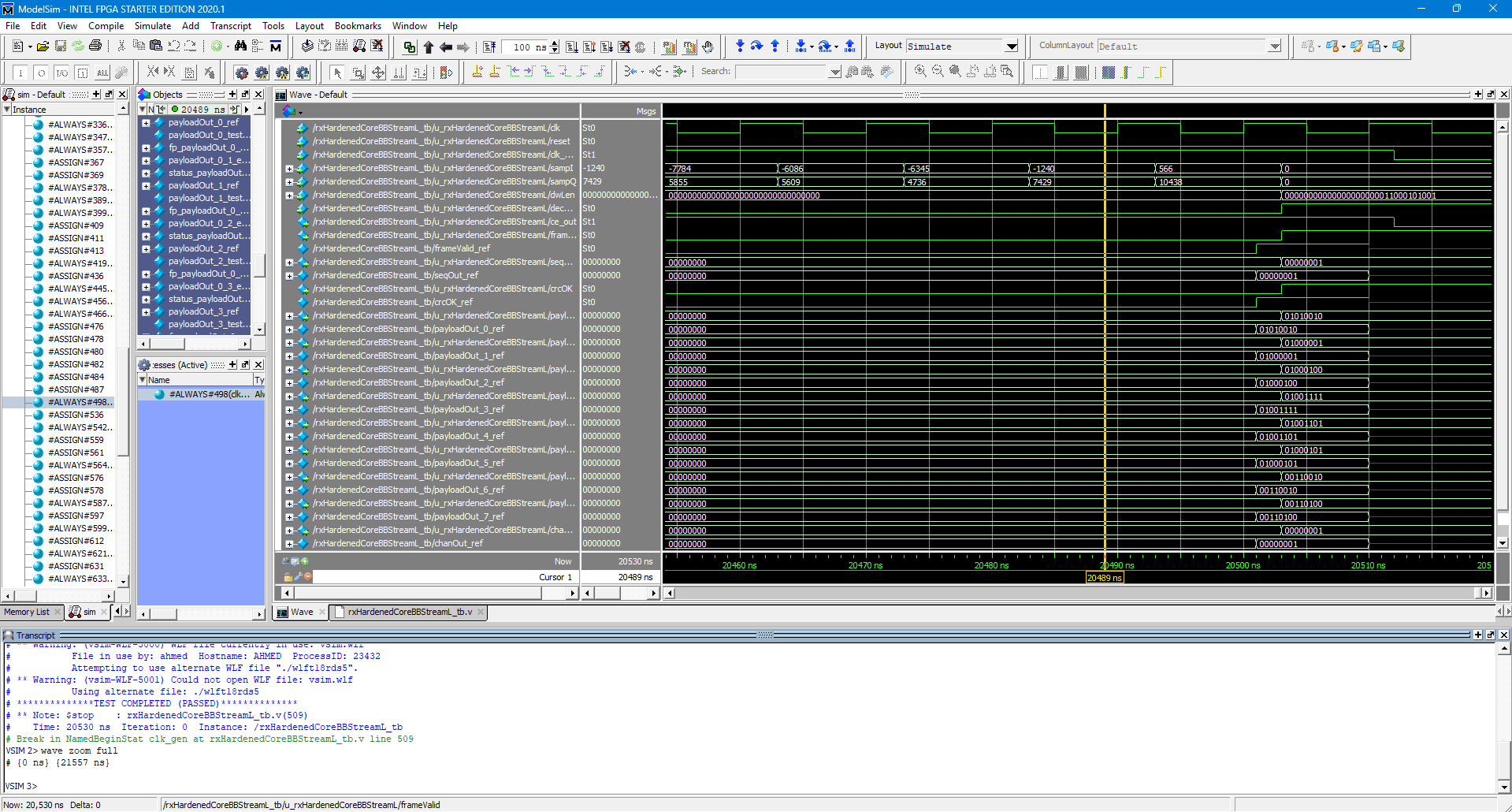1512x812 pixels.
Task: Click the large M icon in the top toolbar
Action: 276,47
